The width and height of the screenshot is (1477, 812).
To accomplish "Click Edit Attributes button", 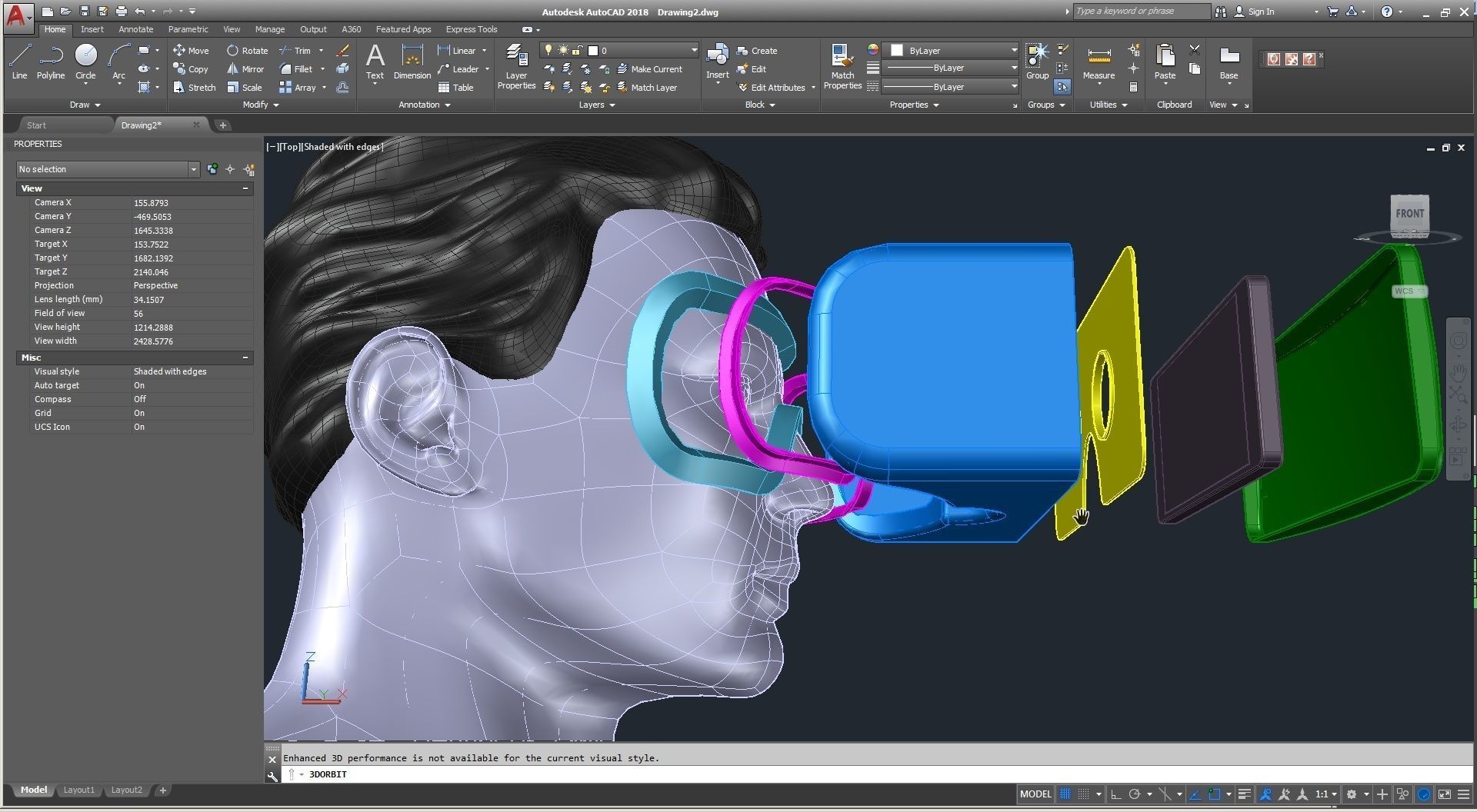I will tap(771, 87).
